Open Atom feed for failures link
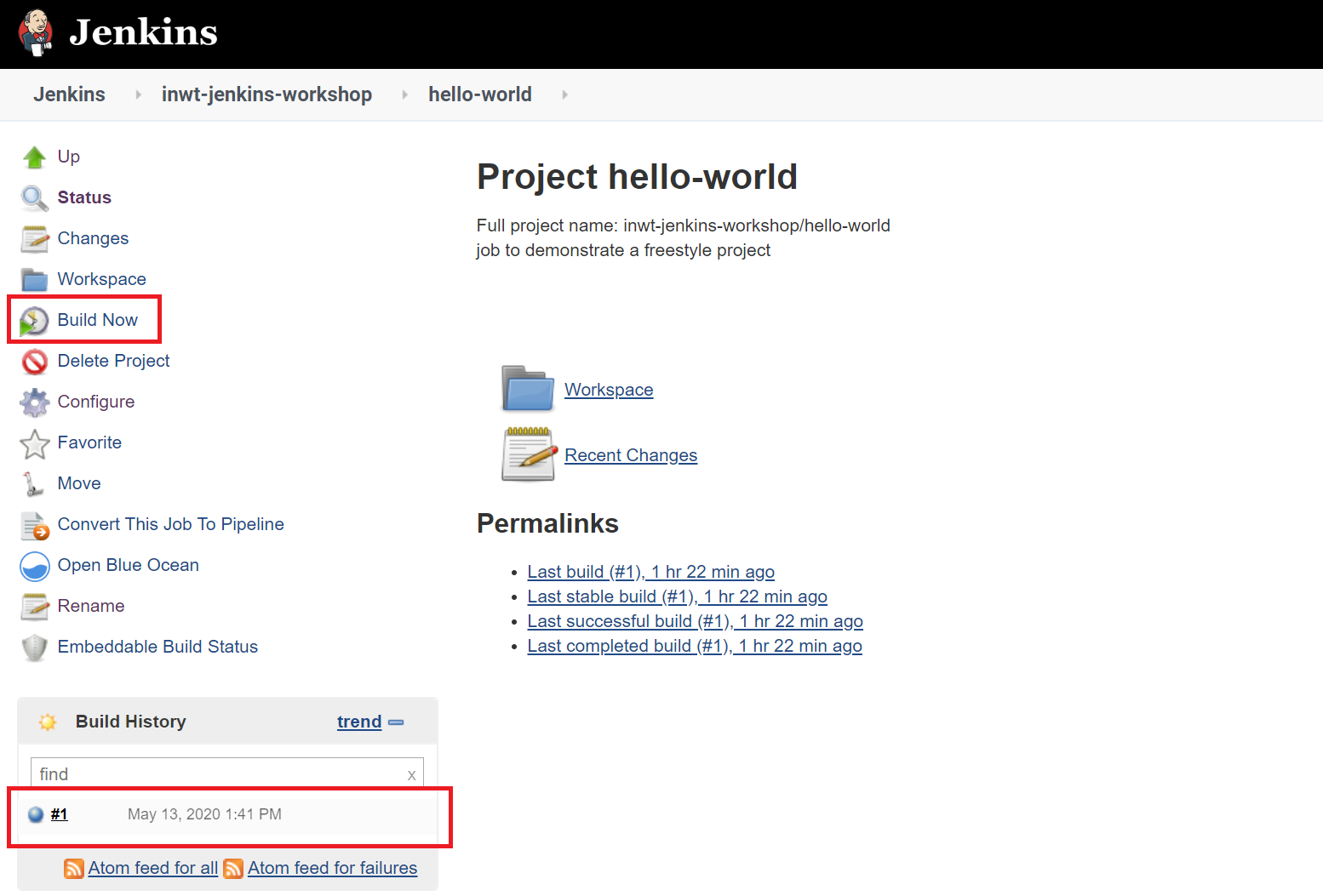This screenshot has width=1323, height=896. click(x=333, y=868)
